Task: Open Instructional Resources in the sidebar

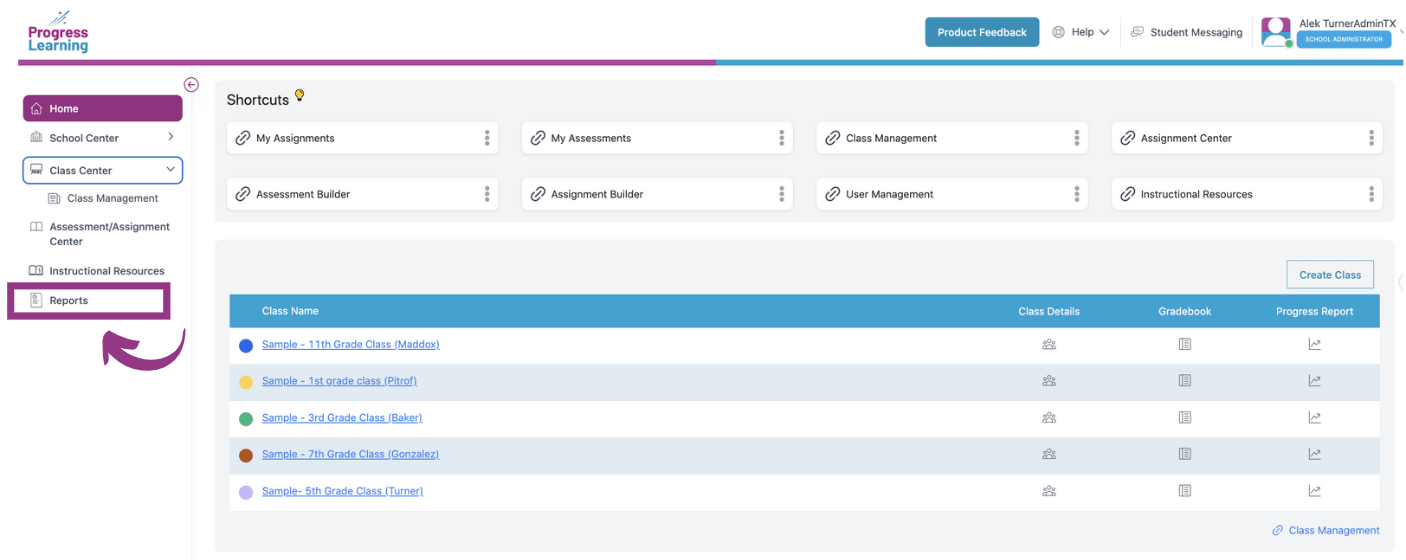Action: [x=97, y=271]
